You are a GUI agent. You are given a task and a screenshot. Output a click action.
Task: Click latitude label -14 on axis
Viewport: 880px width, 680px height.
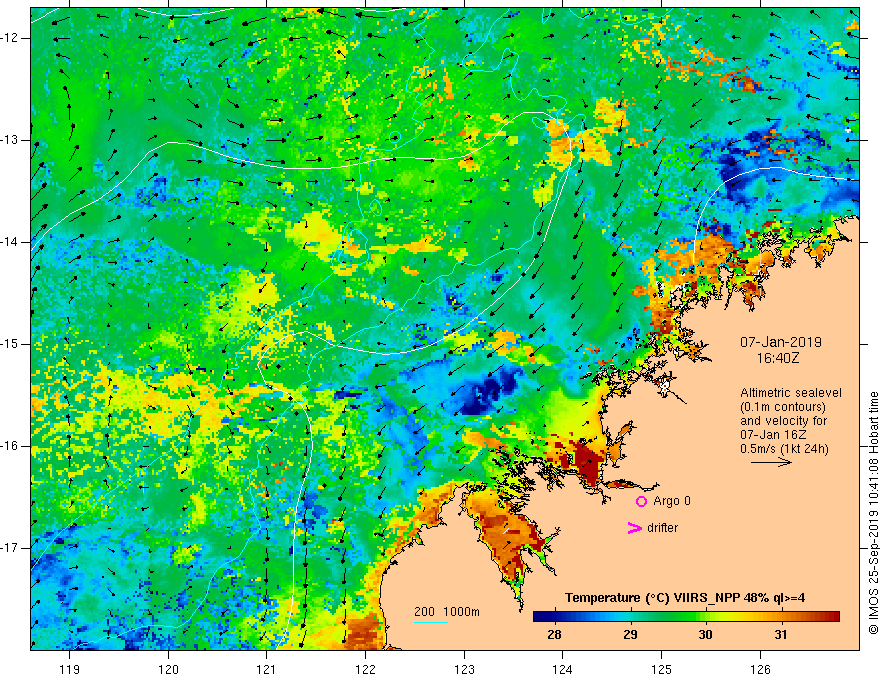pyautogui.click(x=10, y=242)
